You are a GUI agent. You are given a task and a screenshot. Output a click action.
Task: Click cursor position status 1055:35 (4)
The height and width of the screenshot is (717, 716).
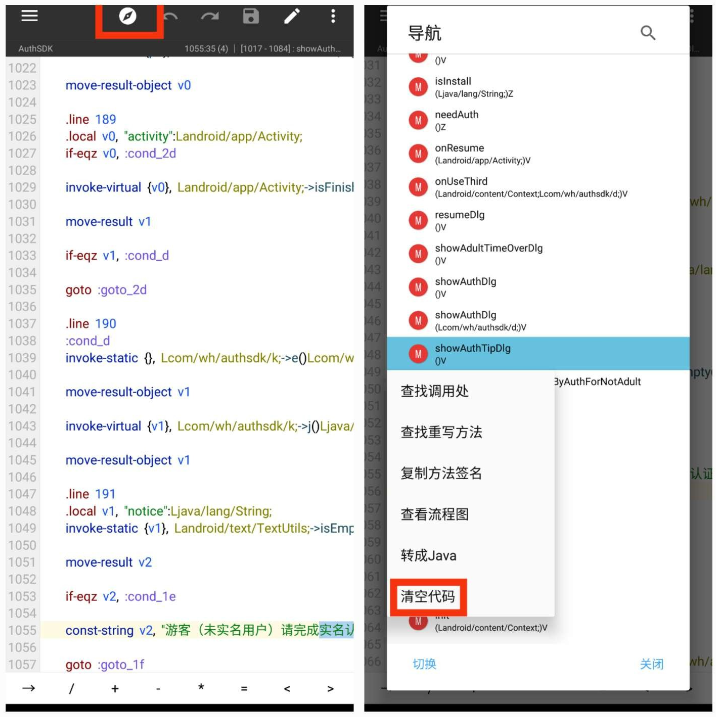[x=206, y=48]
